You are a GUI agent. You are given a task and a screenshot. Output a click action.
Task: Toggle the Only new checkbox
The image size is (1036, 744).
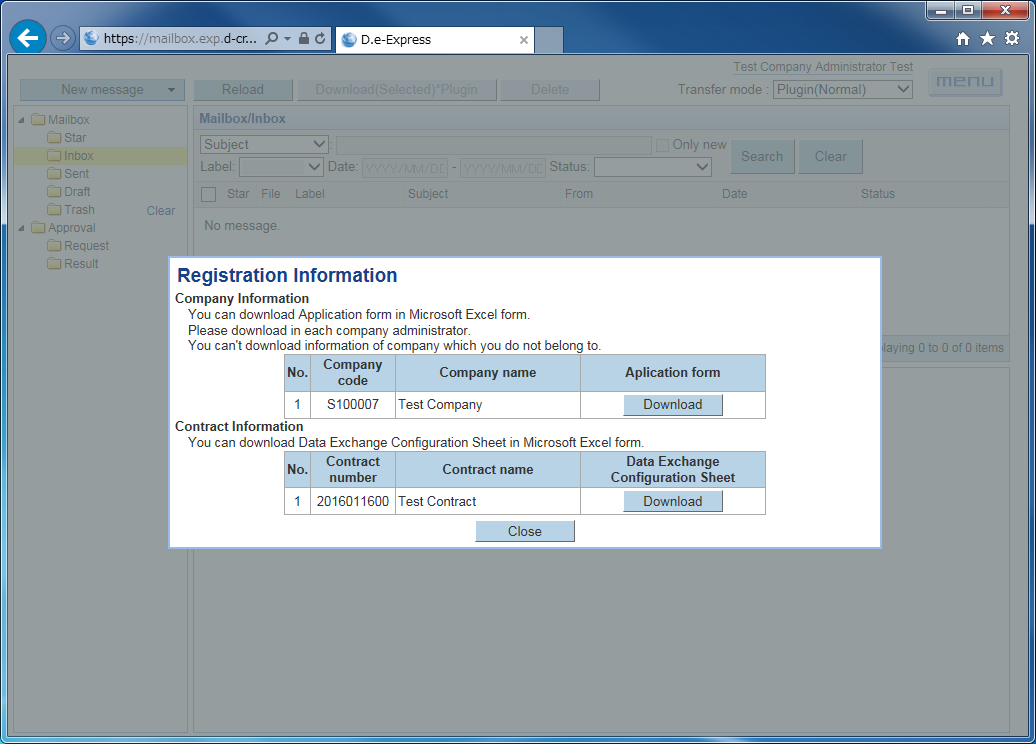coord(662,145)
